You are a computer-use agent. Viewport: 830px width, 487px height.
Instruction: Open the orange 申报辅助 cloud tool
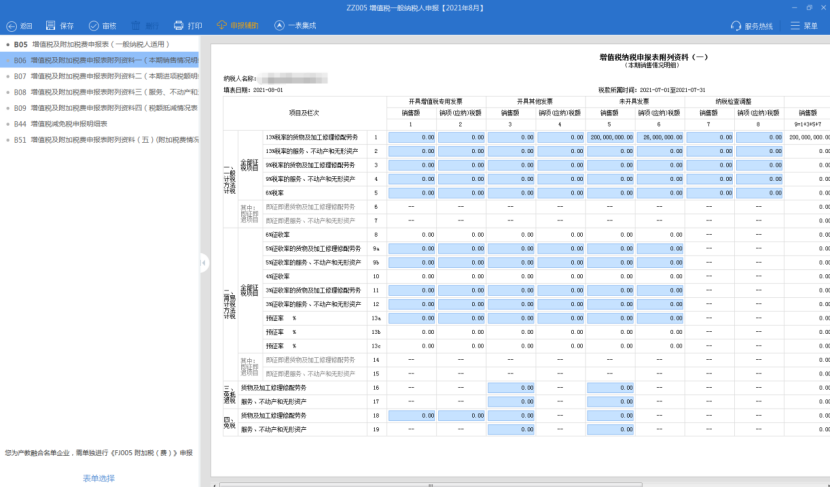pos(237,25)
